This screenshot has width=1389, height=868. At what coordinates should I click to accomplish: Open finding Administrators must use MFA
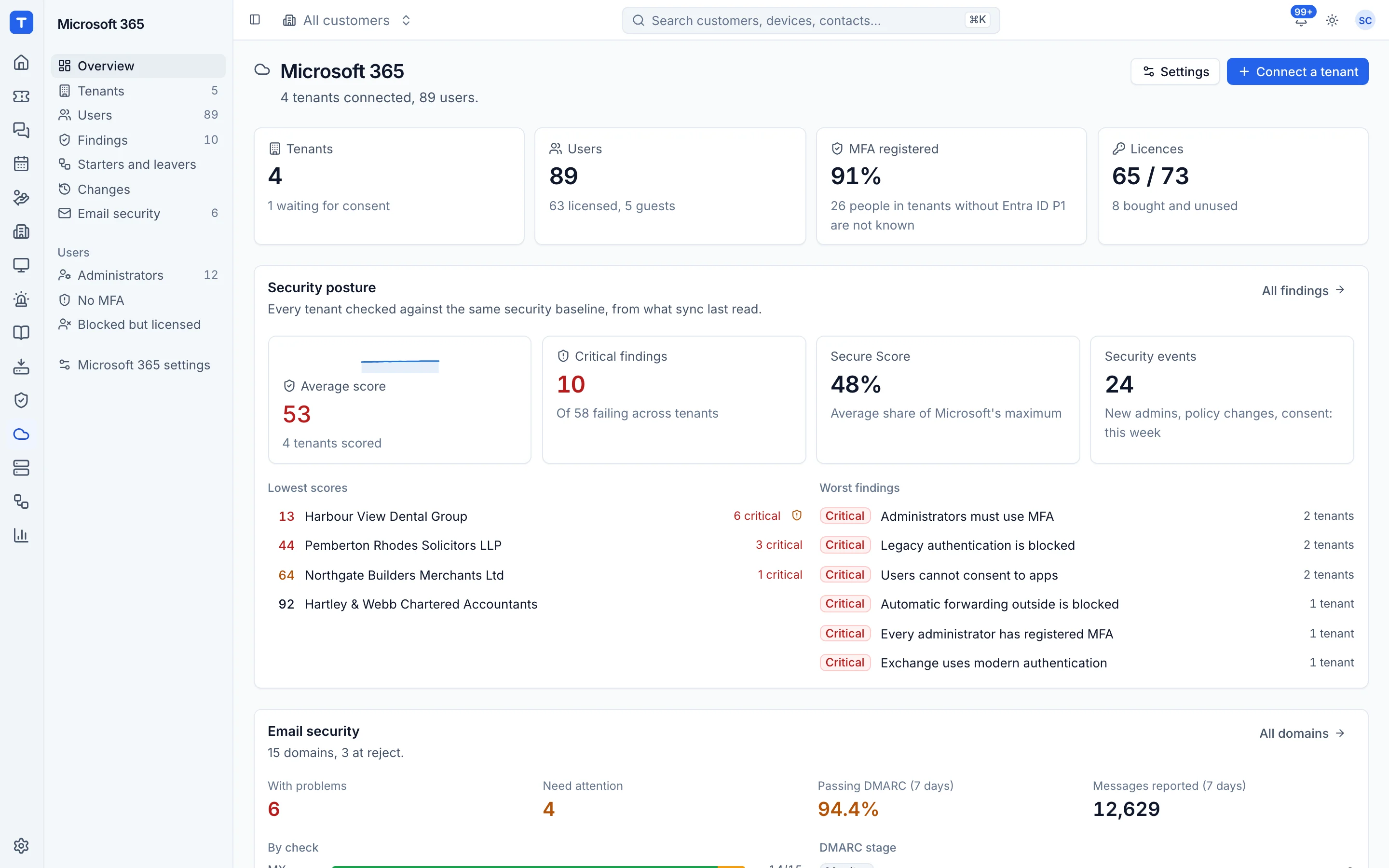1087,516
